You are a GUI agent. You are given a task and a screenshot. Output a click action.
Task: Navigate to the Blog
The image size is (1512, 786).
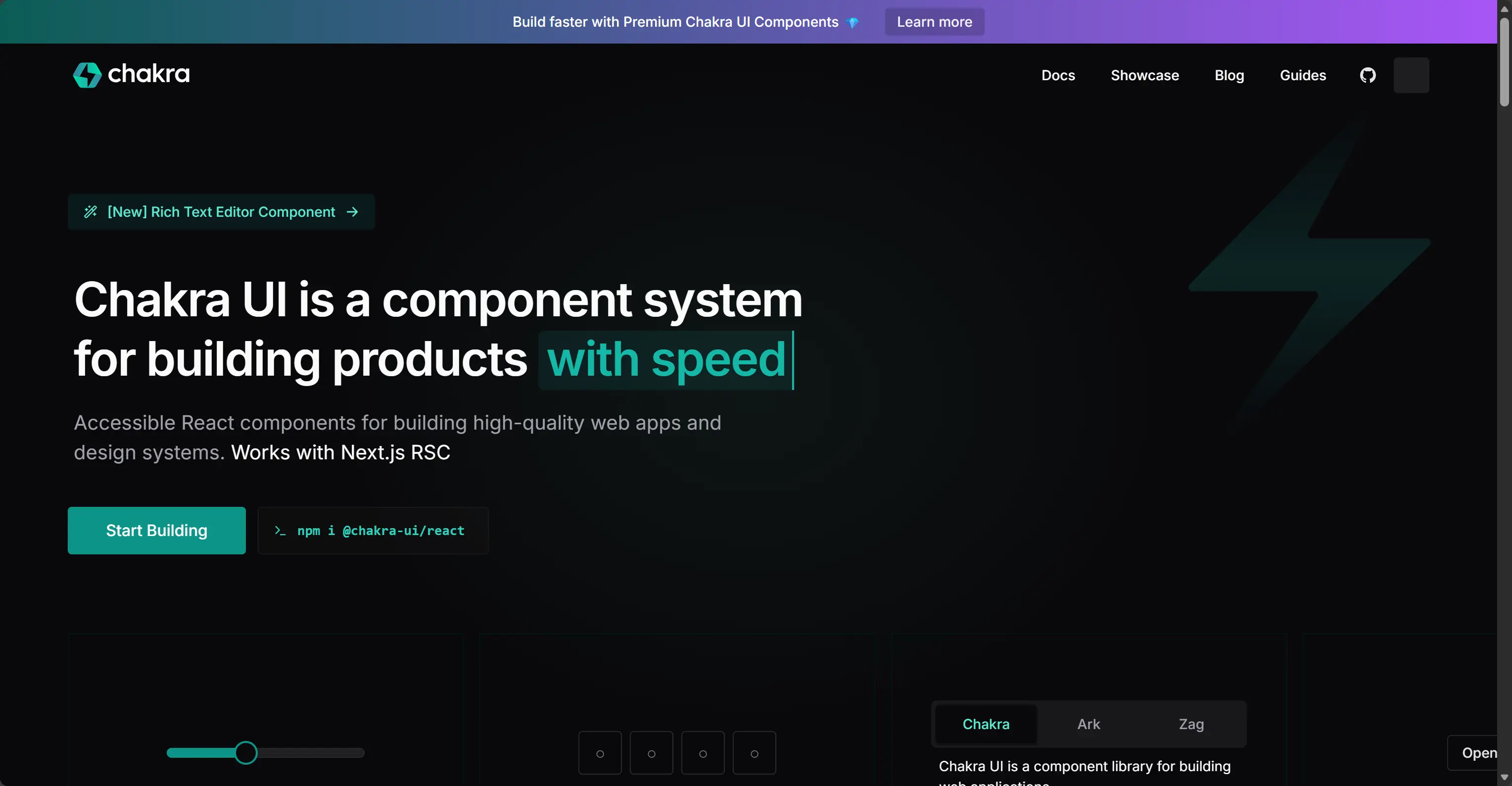[1229, 75]
